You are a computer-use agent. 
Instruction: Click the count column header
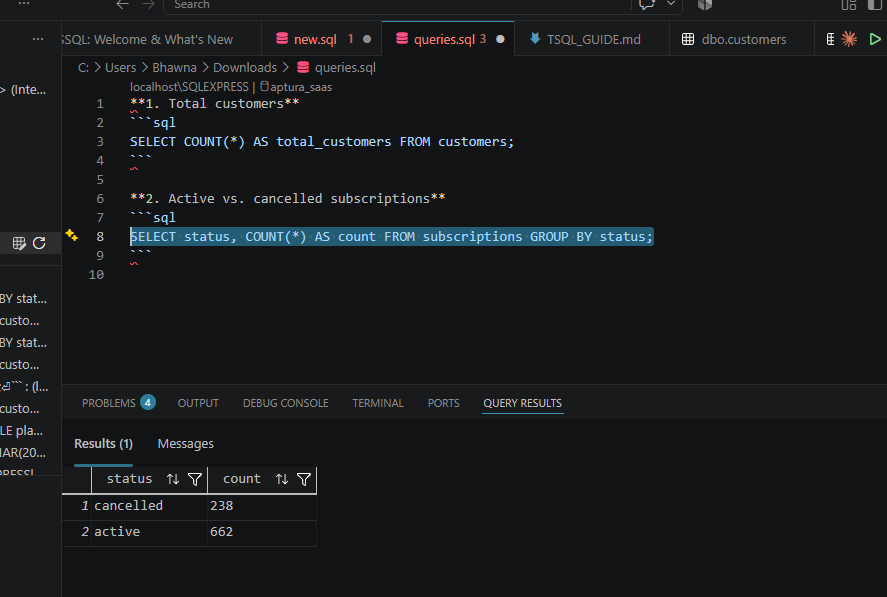(242, 479)
